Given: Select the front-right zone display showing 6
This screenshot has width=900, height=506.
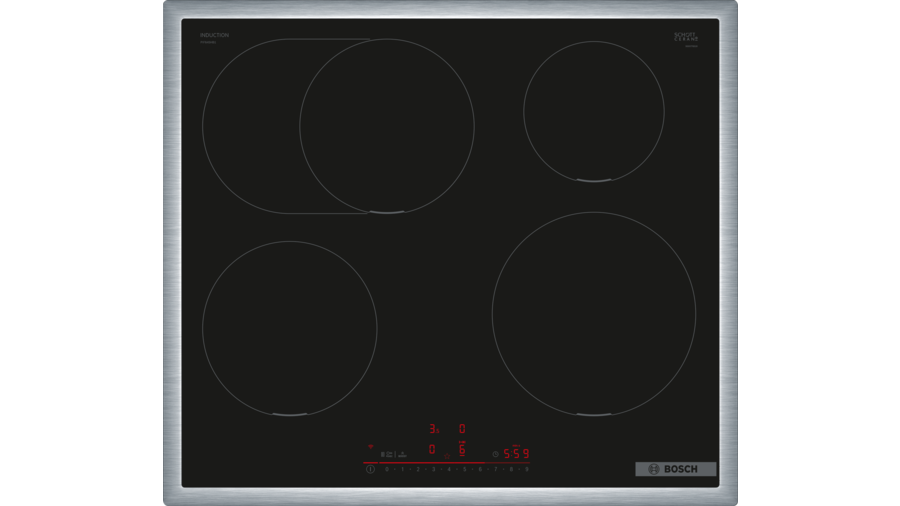Looking at the screenshot, I should click(462, 450).
